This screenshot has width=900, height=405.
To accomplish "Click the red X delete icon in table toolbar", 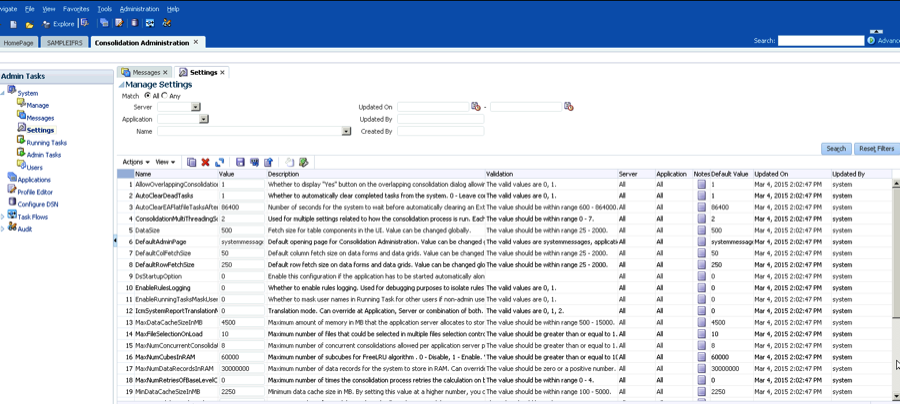I will 205,162.
